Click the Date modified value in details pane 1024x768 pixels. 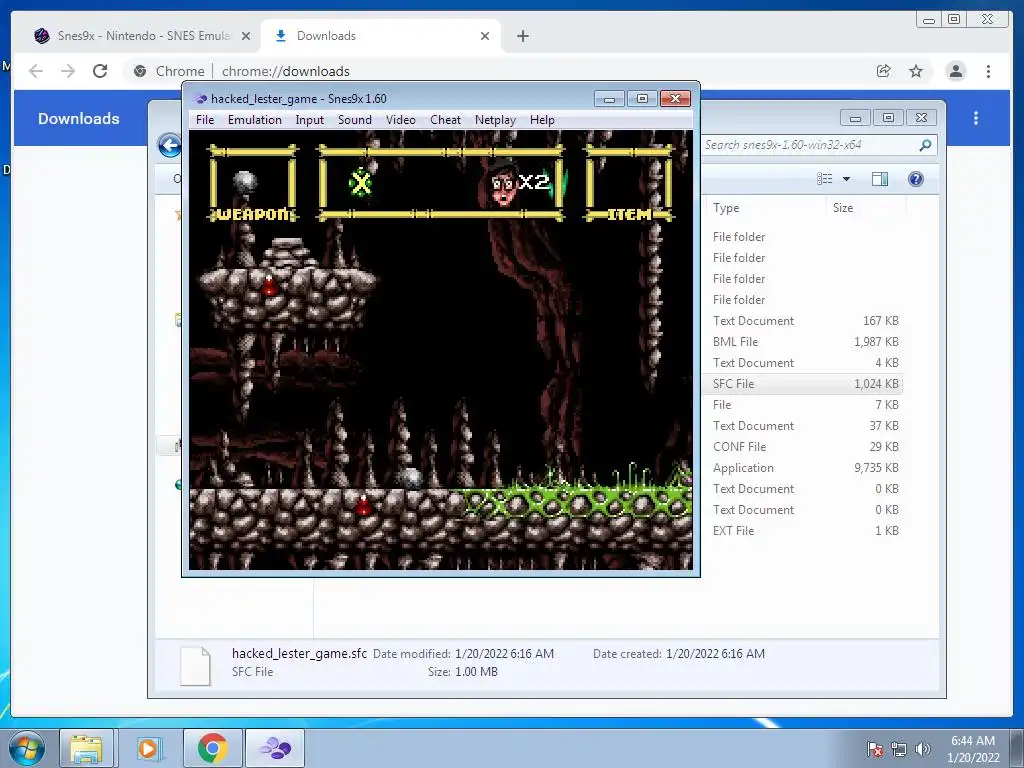(504, 653)
